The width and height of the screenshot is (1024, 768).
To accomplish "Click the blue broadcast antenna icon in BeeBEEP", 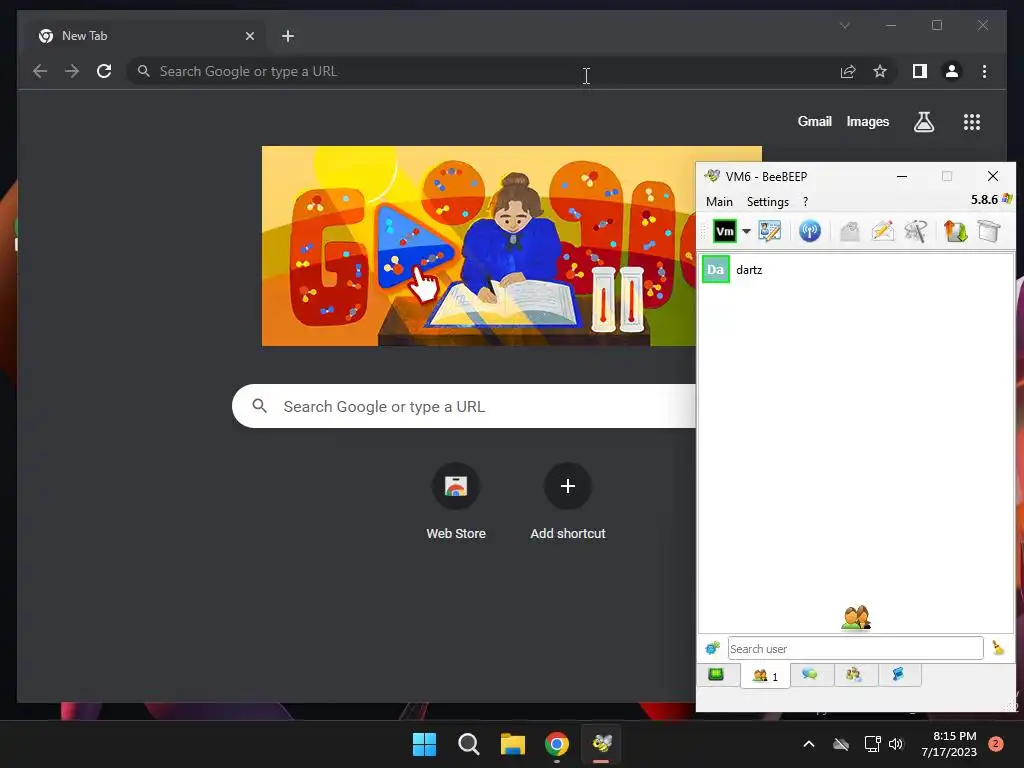I will (809, 231).
